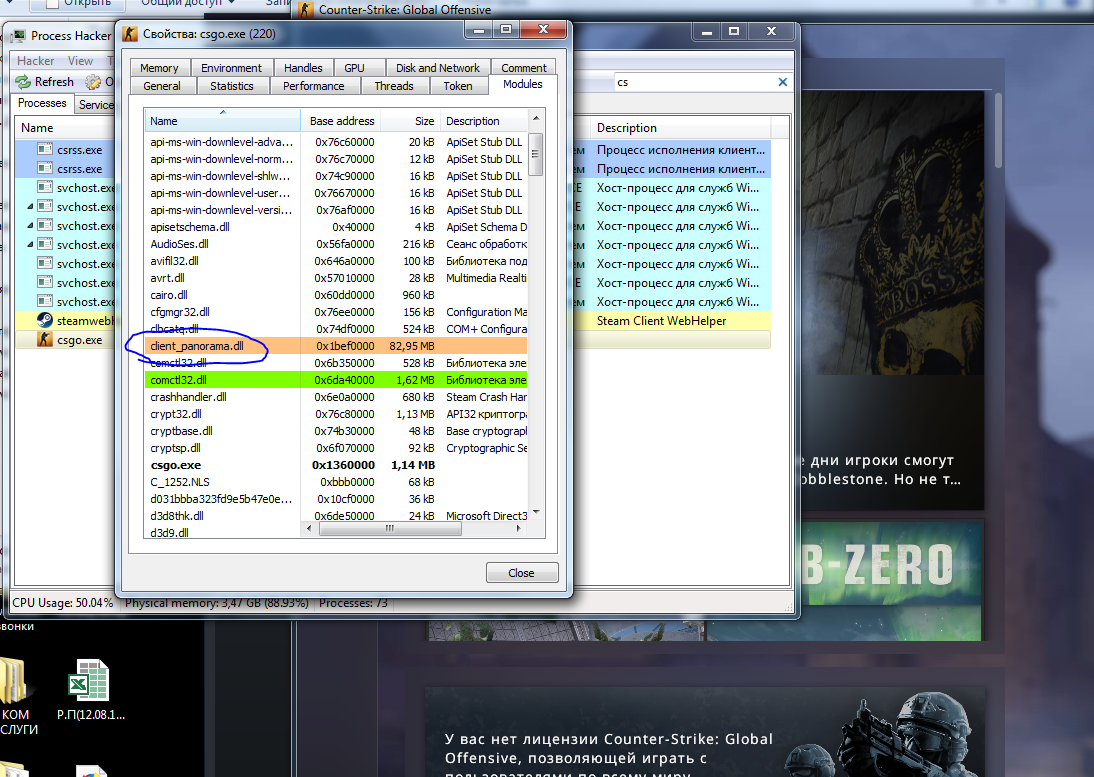Click the scroll left arrow of module list
The width and height of the screenshot is (1094, 777).
click(309, 529)
